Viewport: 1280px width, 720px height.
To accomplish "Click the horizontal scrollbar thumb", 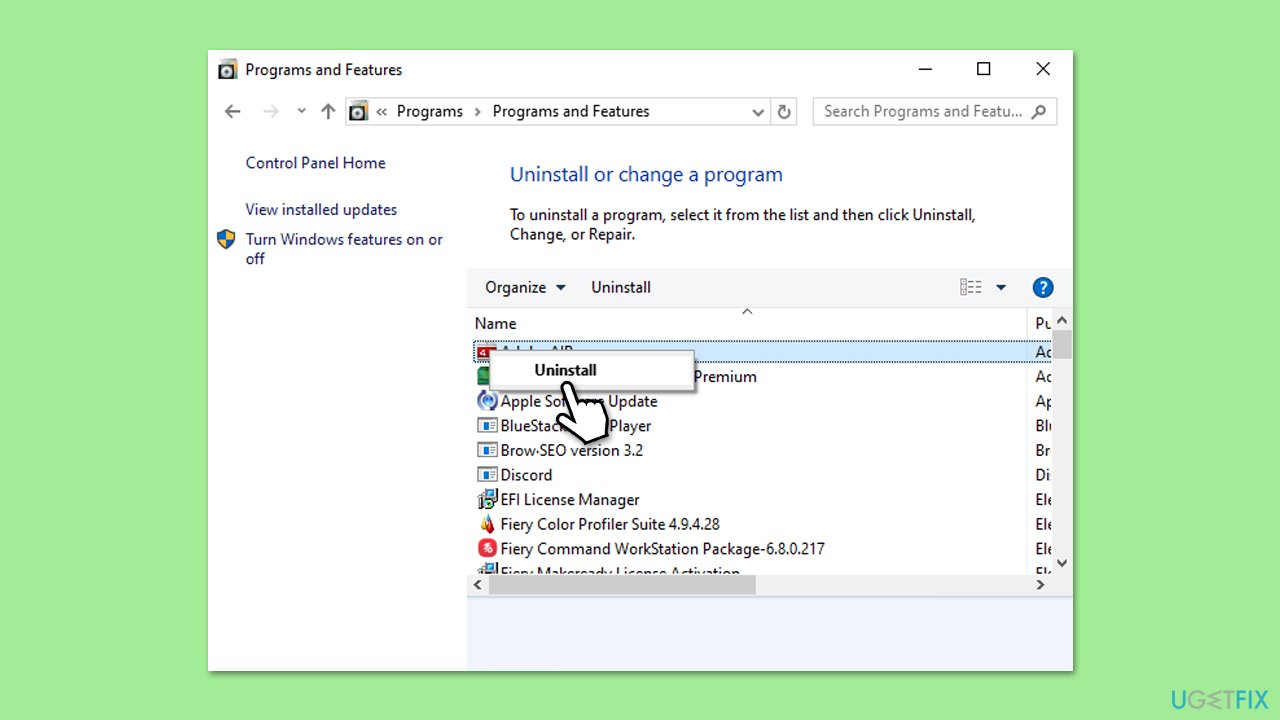I will pyautogui.click(x=622, y=585).
